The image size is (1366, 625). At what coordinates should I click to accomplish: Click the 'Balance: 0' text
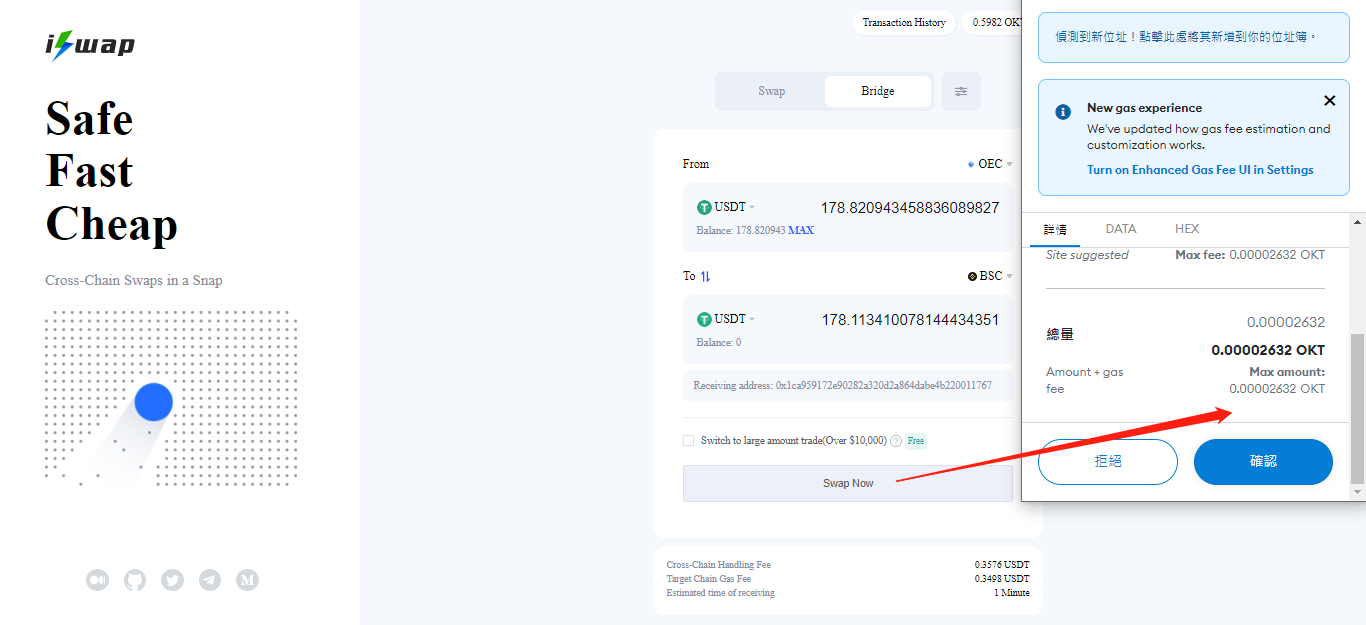tap(719, 342)
